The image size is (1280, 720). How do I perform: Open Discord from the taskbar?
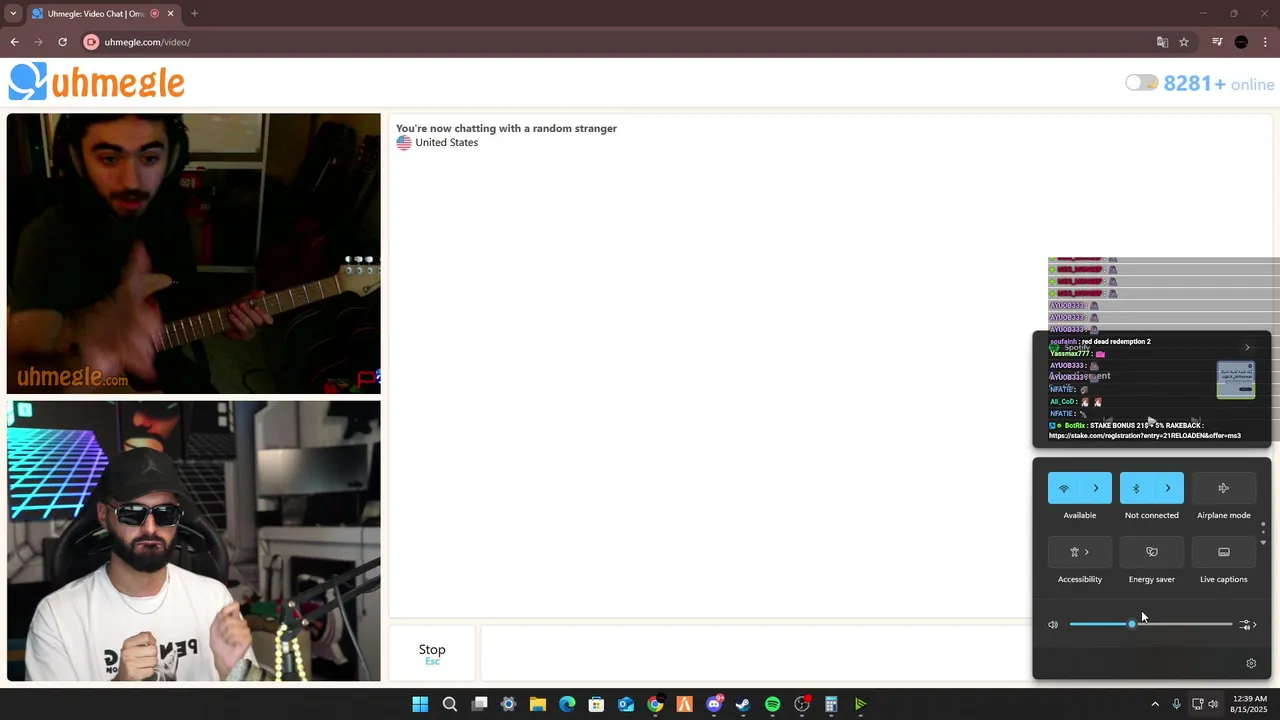[714, 704]
